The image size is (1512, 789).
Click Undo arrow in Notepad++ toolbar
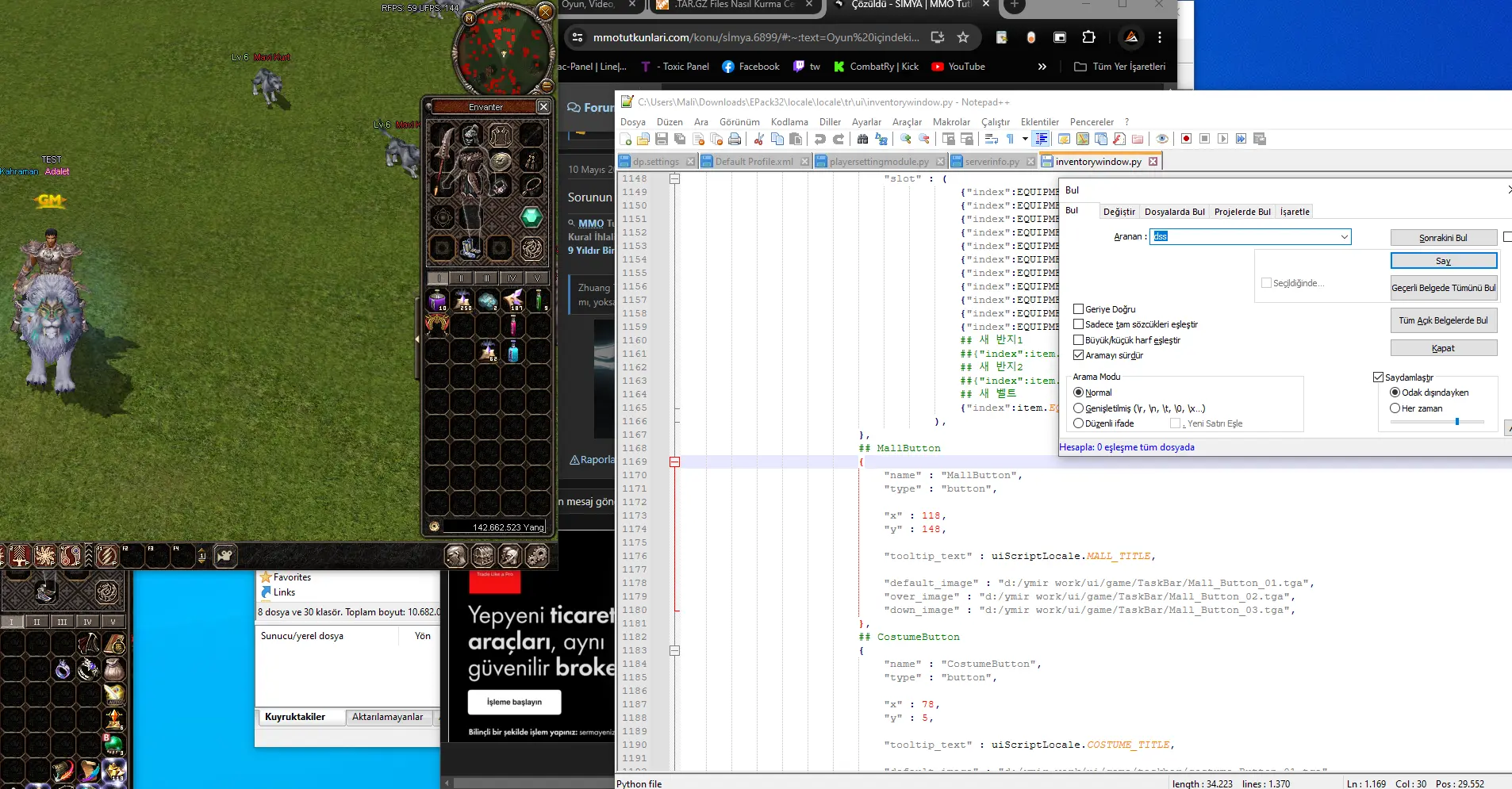(820, 139)
